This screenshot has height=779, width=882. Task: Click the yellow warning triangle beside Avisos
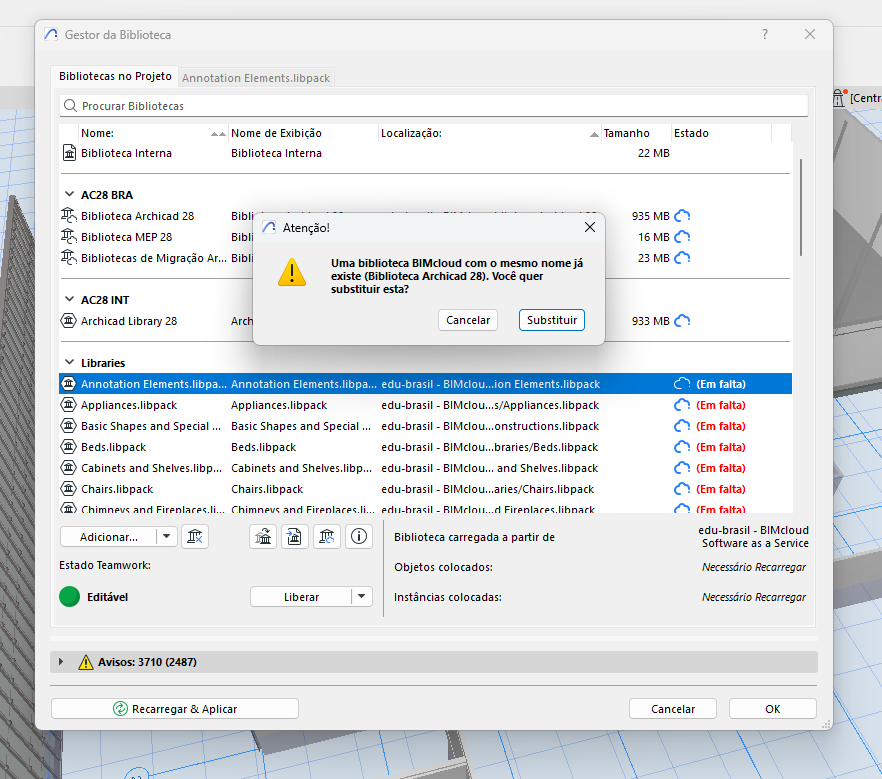86,662
